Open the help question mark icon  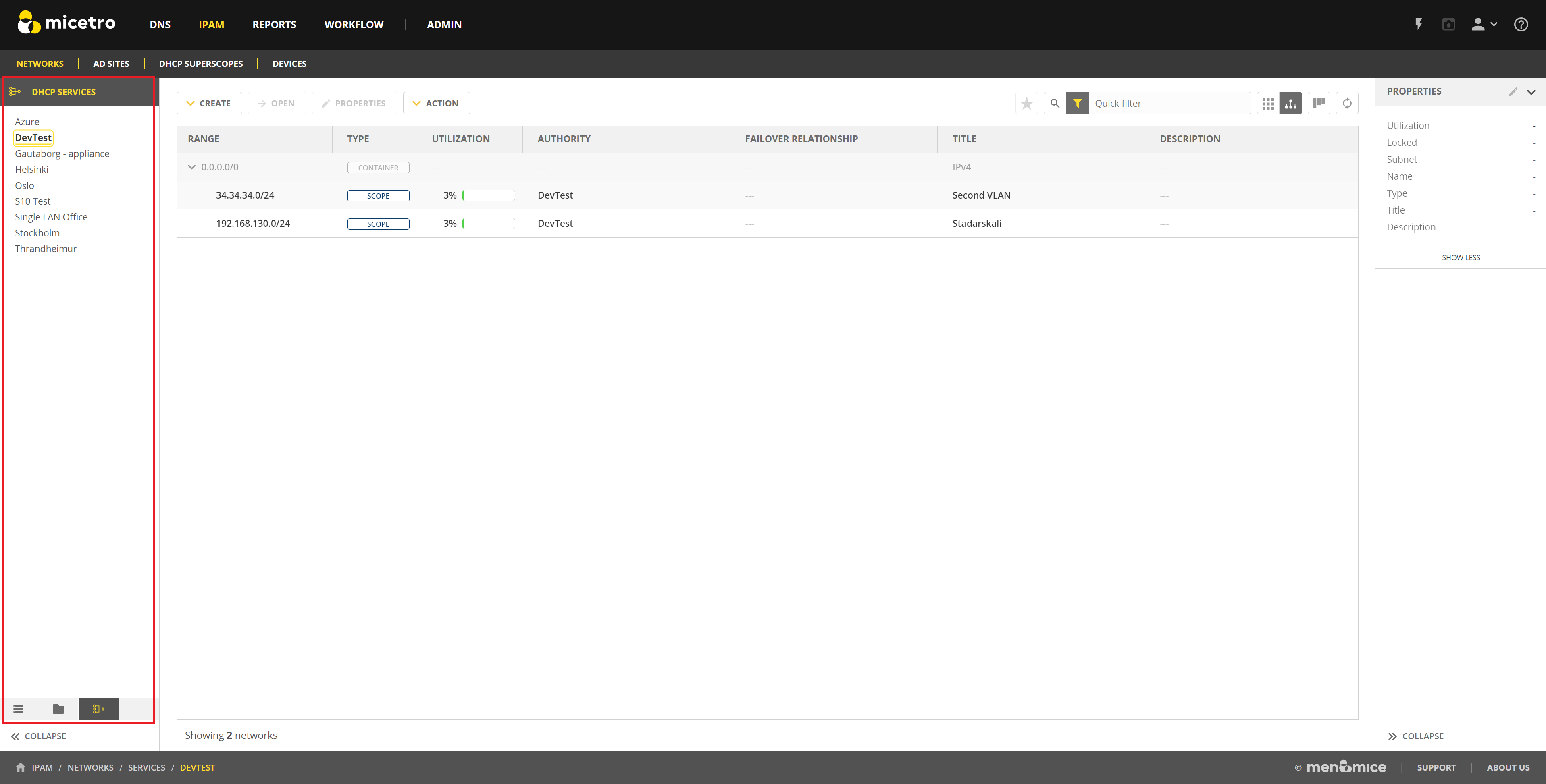pyautogui.click(x=1521, y=24)
